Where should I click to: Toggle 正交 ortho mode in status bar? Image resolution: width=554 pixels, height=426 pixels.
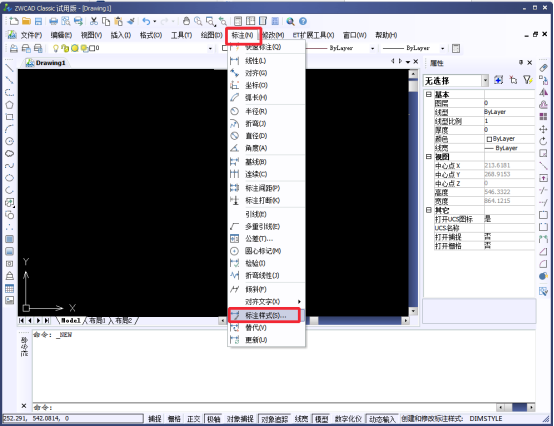coord(193,419)
